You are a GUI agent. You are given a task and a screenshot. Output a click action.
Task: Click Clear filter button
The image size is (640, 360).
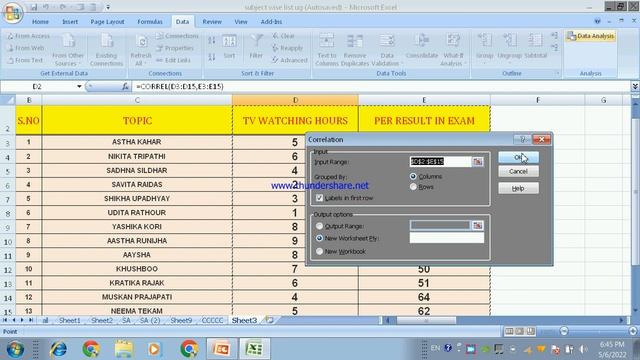[x=283, y=36]
